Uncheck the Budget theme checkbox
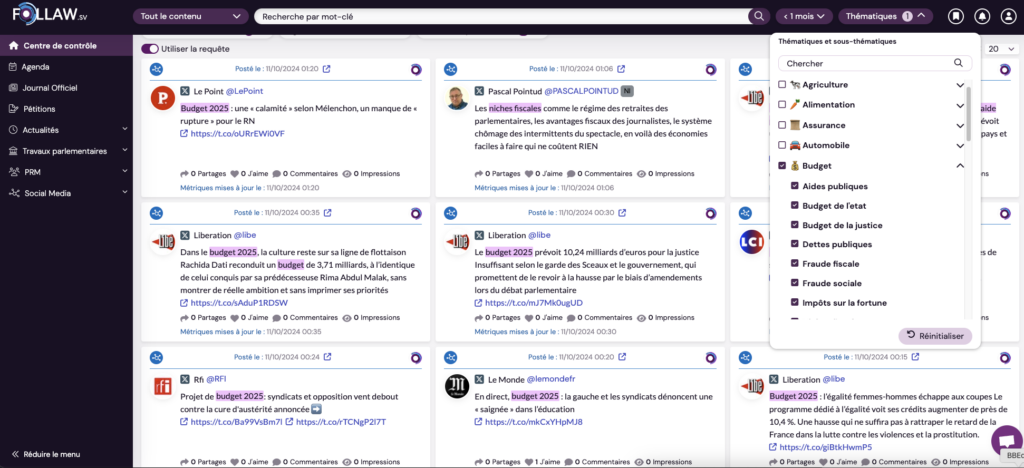This screenshot has width=1024, height=468. [782, 165]
